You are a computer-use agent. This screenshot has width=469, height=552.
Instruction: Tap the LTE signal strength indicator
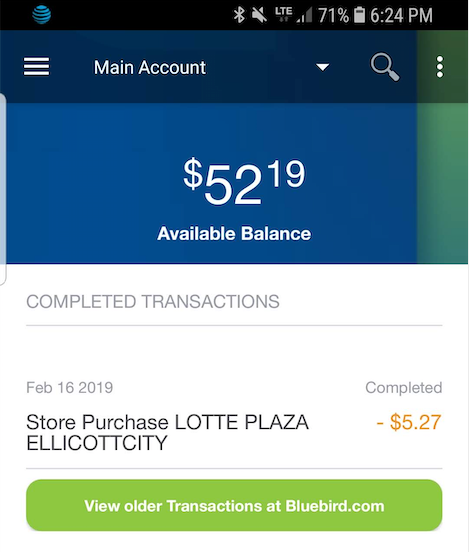(294, 15)
